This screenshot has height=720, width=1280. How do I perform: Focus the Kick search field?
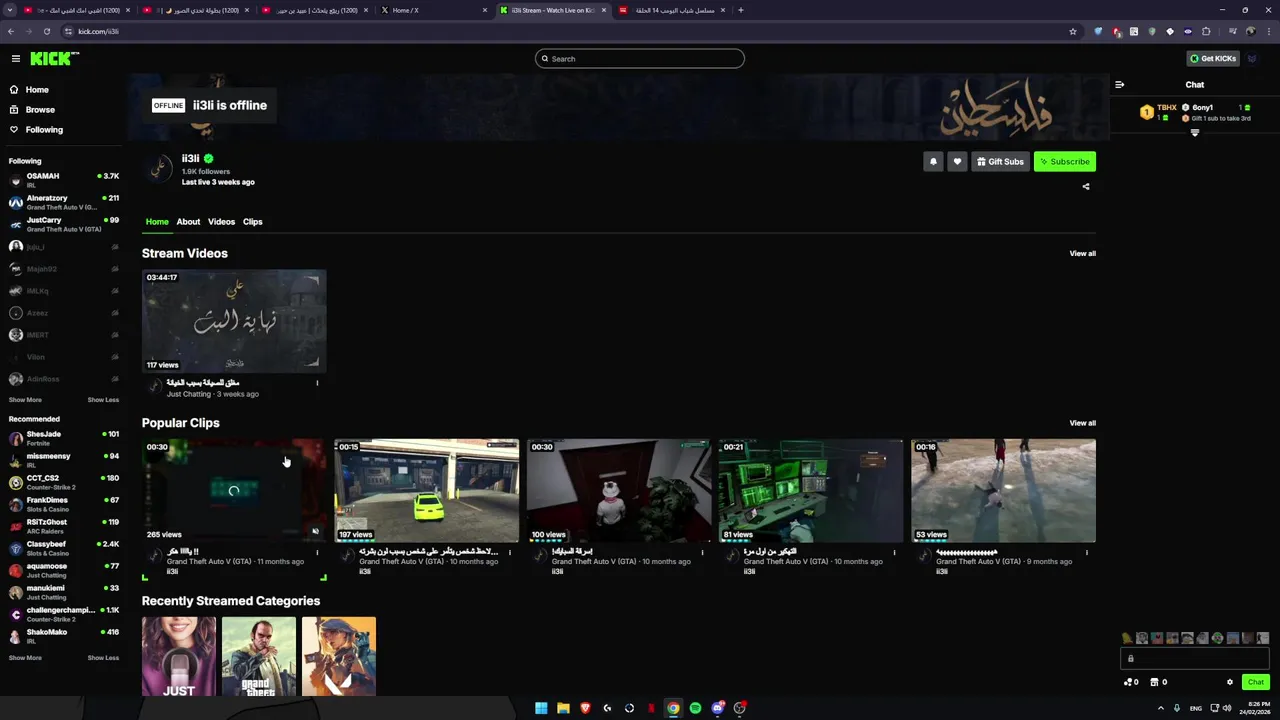tap(640, 59)
